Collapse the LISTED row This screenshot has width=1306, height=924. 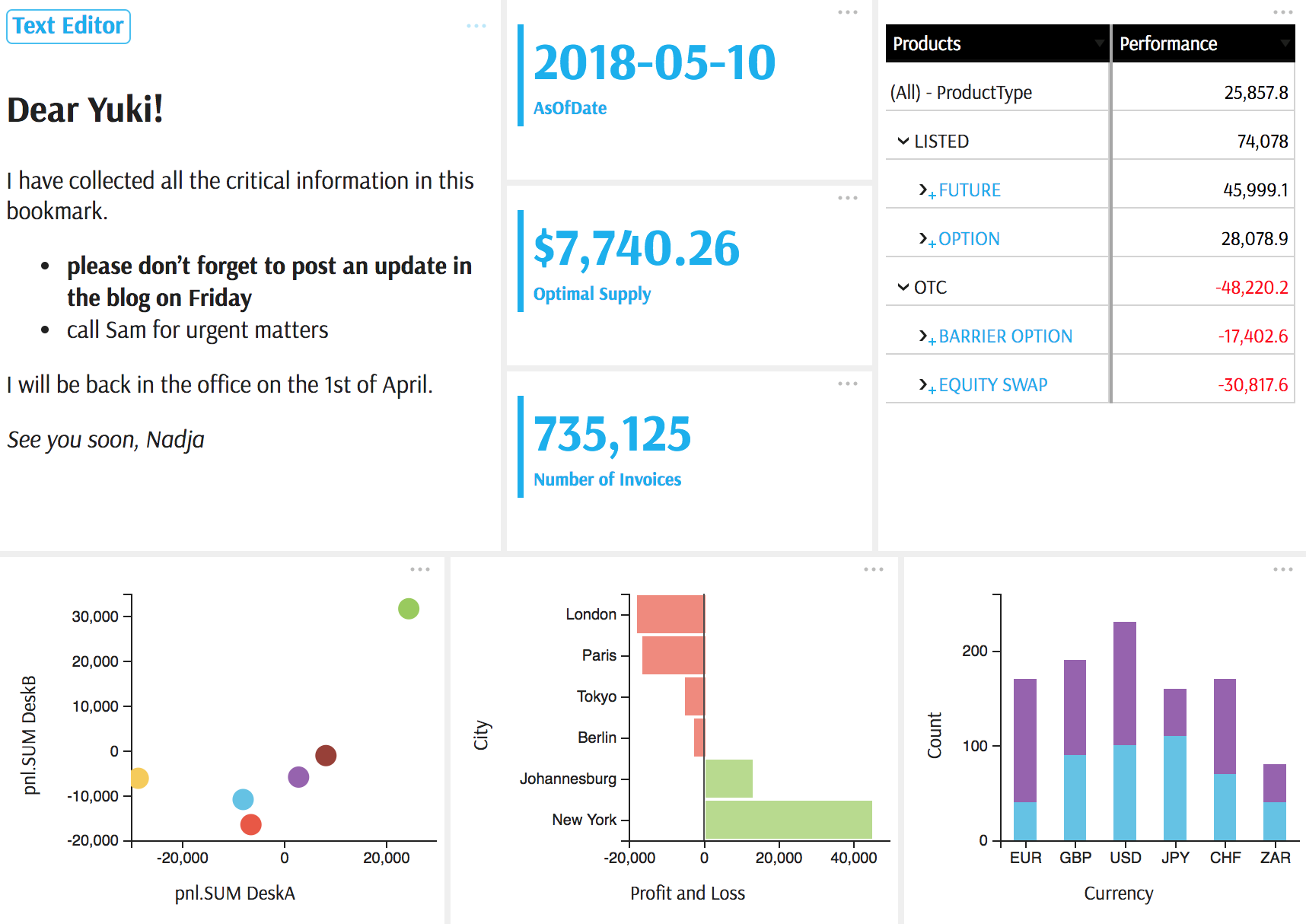coord(903,141)
